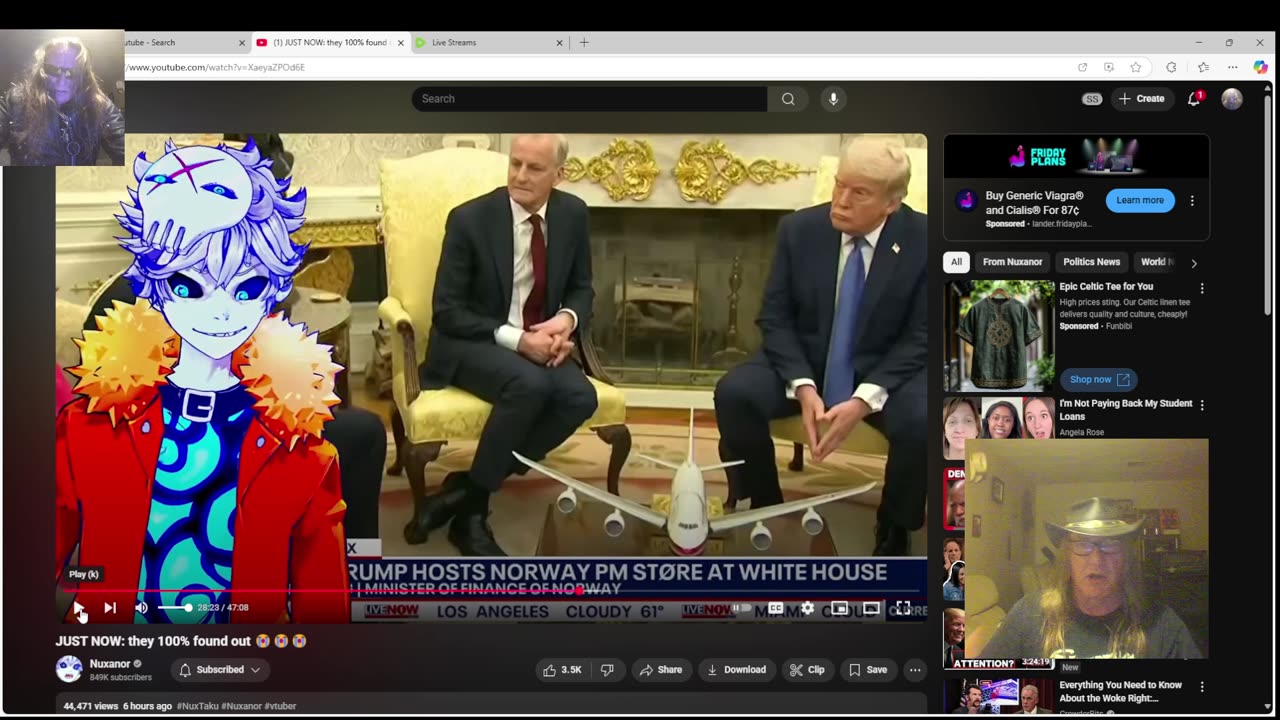This screenshot has width=1280, height=720.
Task: Click the video Play button
Action: point(79,608)
